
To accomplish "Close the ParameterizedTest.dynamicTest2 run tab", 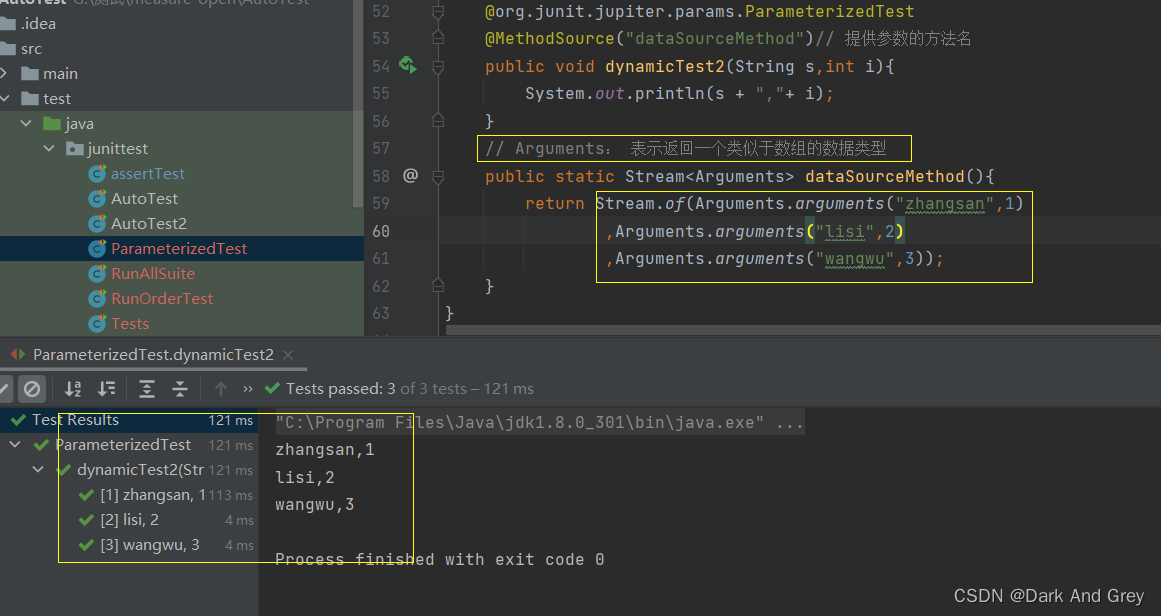I will (x=288, y=355).
